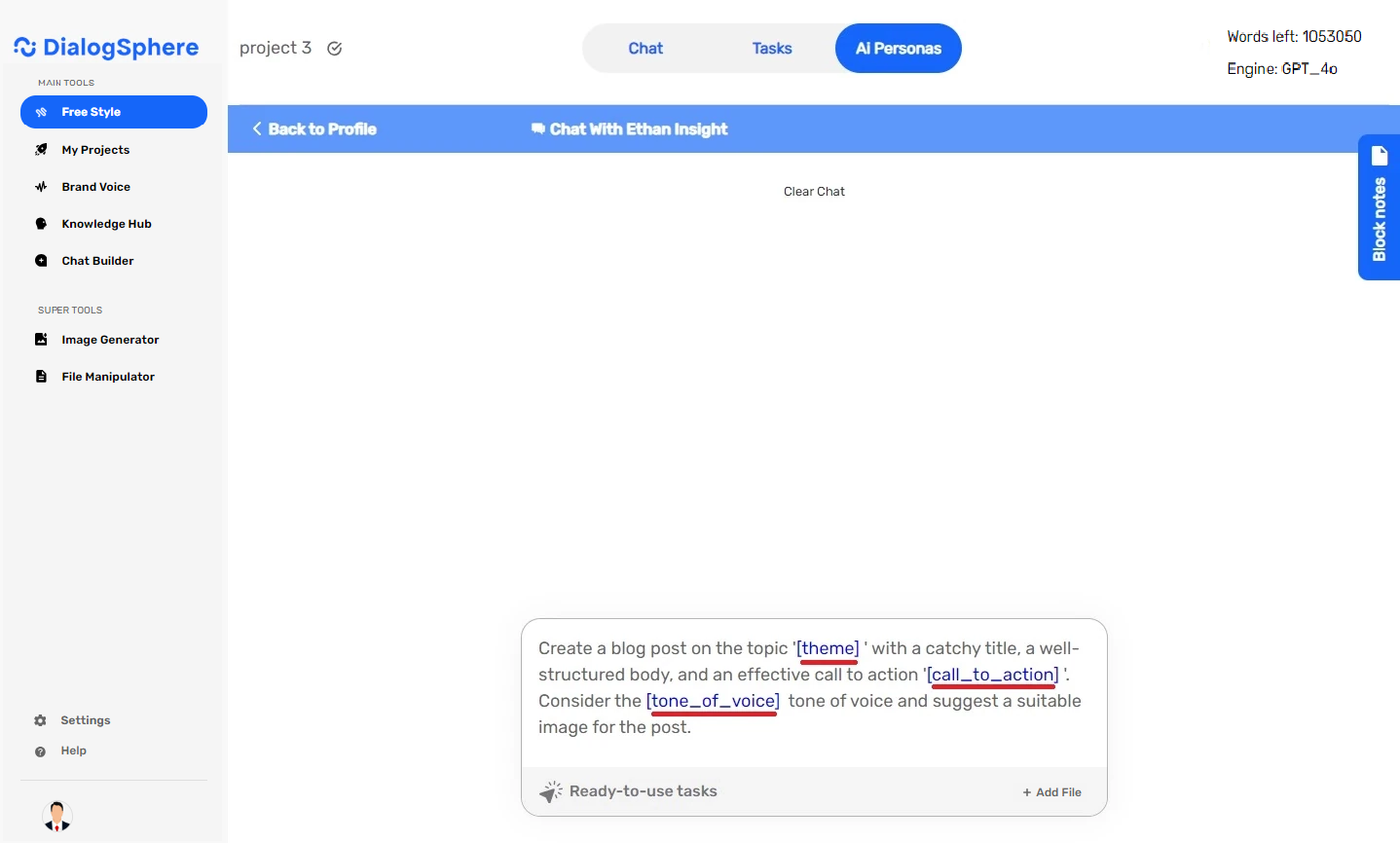
Task: Open Ready-to-use tasks list
Action: coord(629,791)
